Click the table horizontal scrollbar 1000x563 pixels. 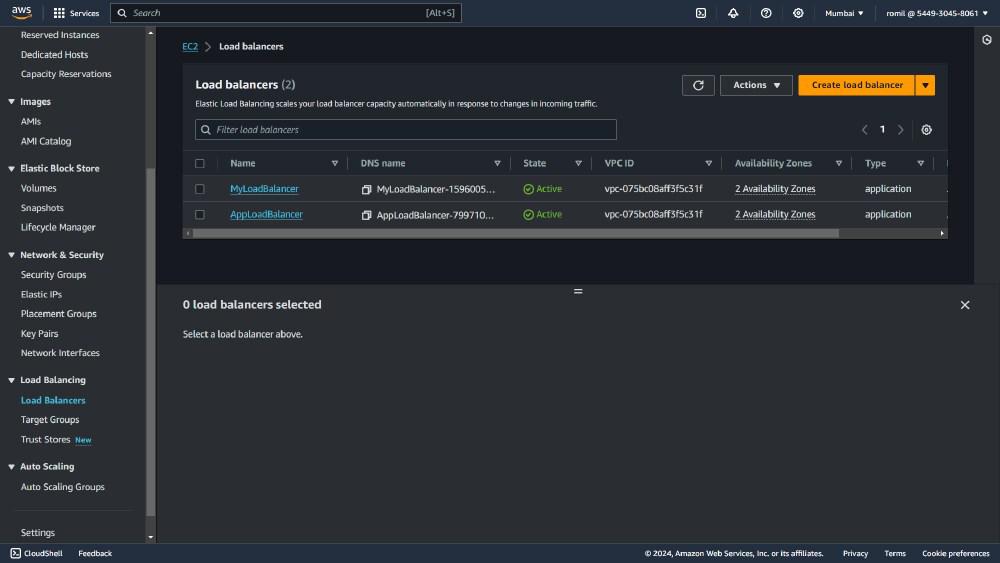pyautogui.click(x=515, y=233)
